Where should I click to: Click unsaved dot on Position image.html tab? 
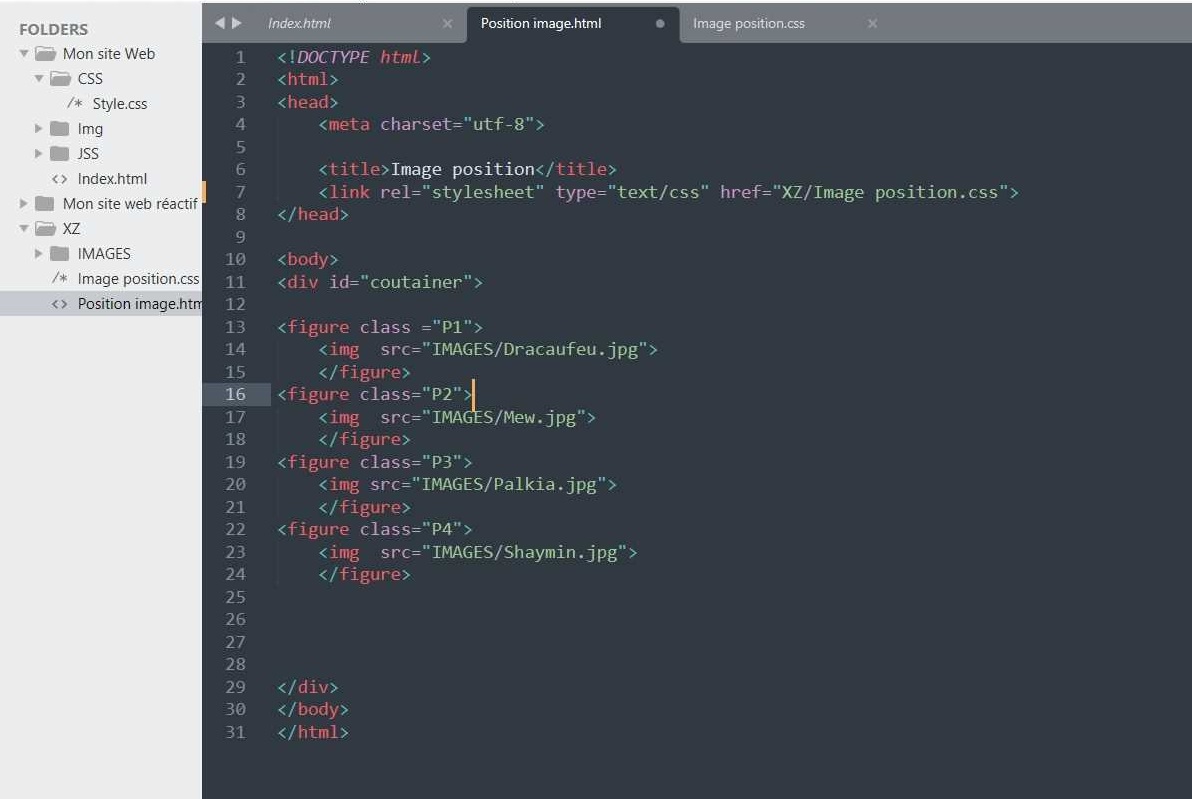(660, 24)
